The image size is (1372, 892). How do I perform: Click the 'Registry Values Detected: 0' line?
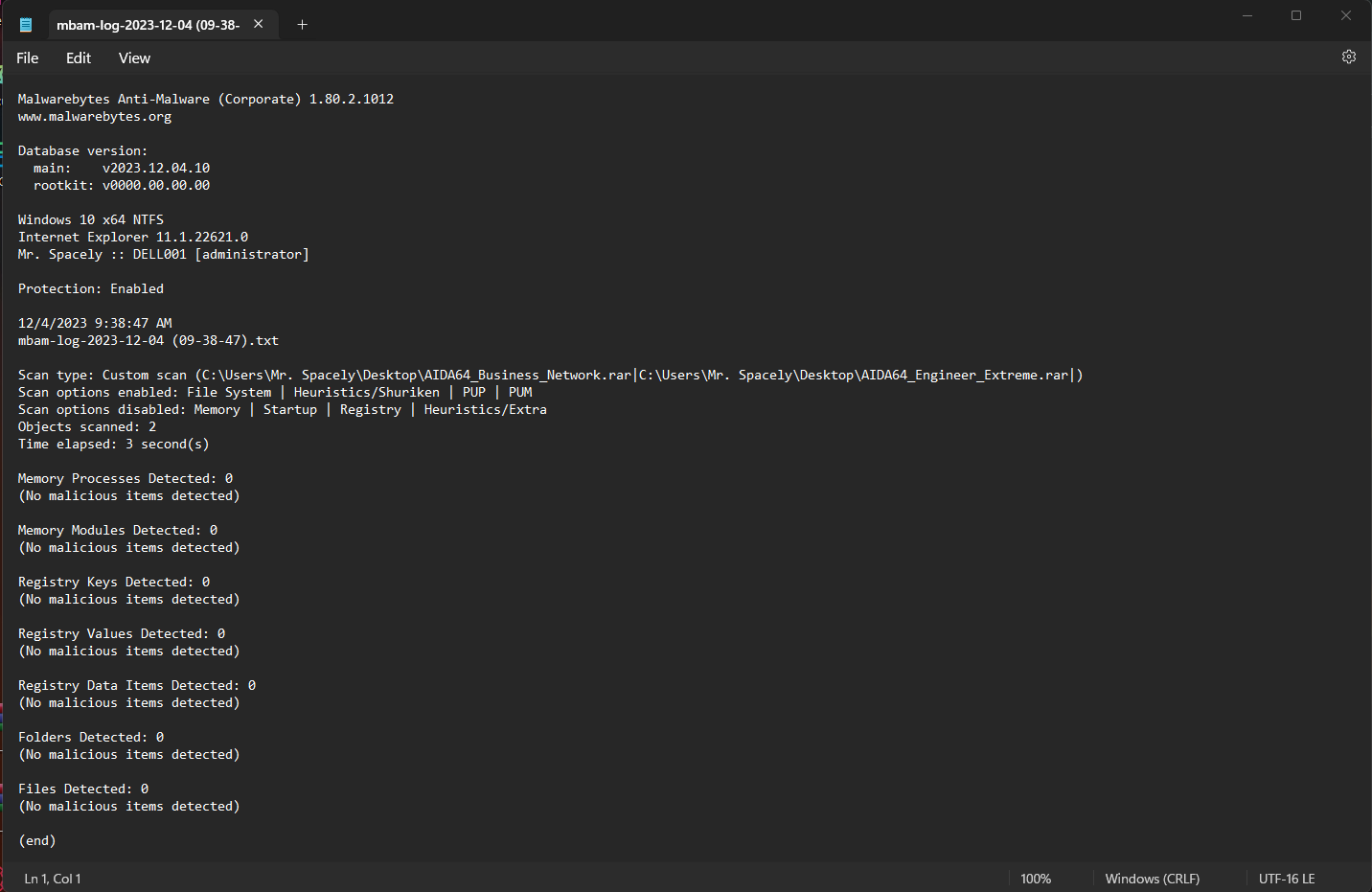click(122, 634)
